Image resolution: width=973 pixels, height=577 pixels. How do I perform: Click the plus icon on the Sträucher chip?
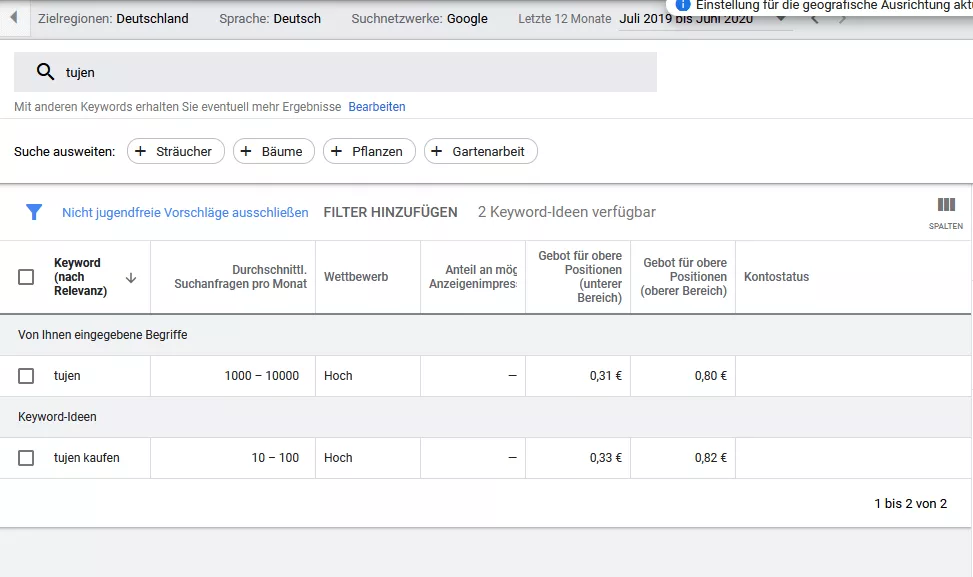pyautogui.click(x=141, y=151)
